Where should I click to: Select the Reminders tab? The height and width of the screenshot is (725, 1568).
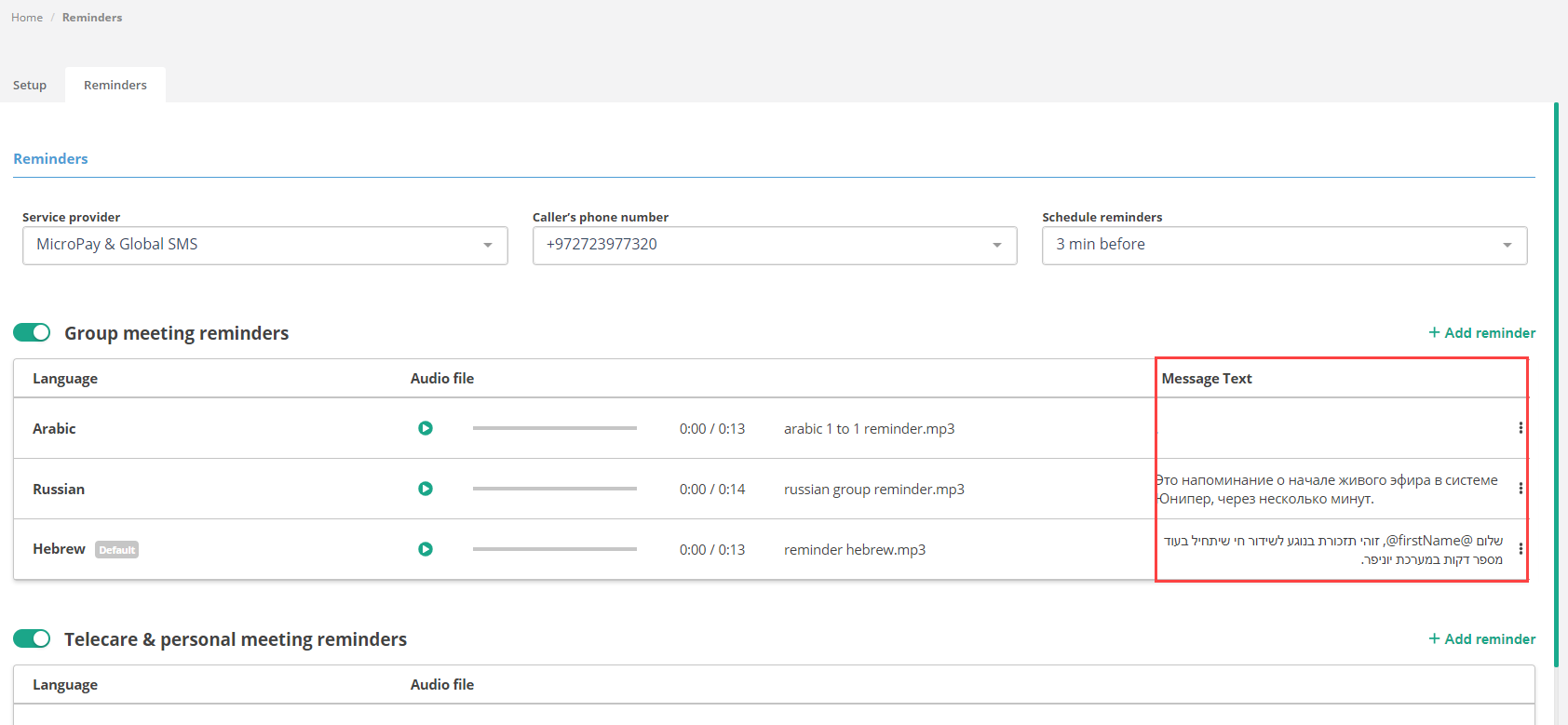(x=115, y=85)
